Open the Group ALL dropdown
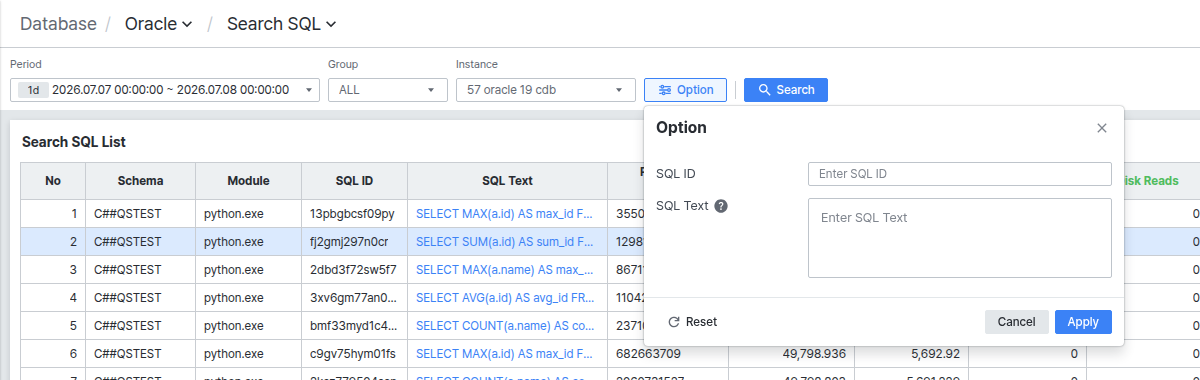This screenshot has width=1200, height=380. pyautogui.click(x=388, y=90)
